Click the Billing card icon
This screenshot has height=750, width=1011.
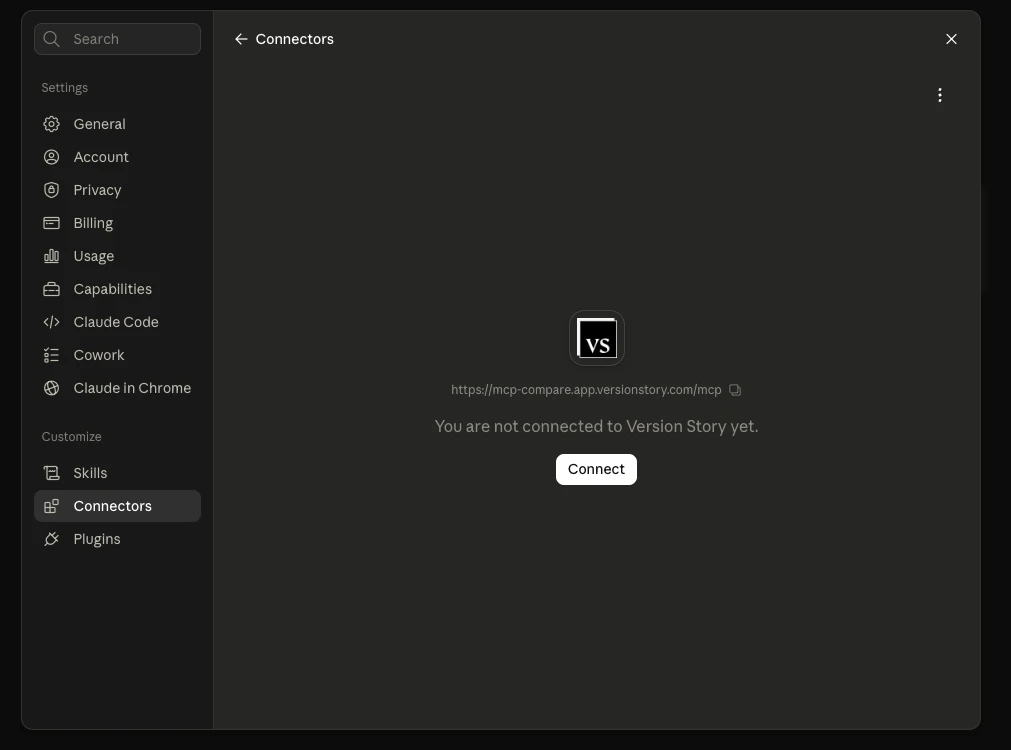[52, 223]
